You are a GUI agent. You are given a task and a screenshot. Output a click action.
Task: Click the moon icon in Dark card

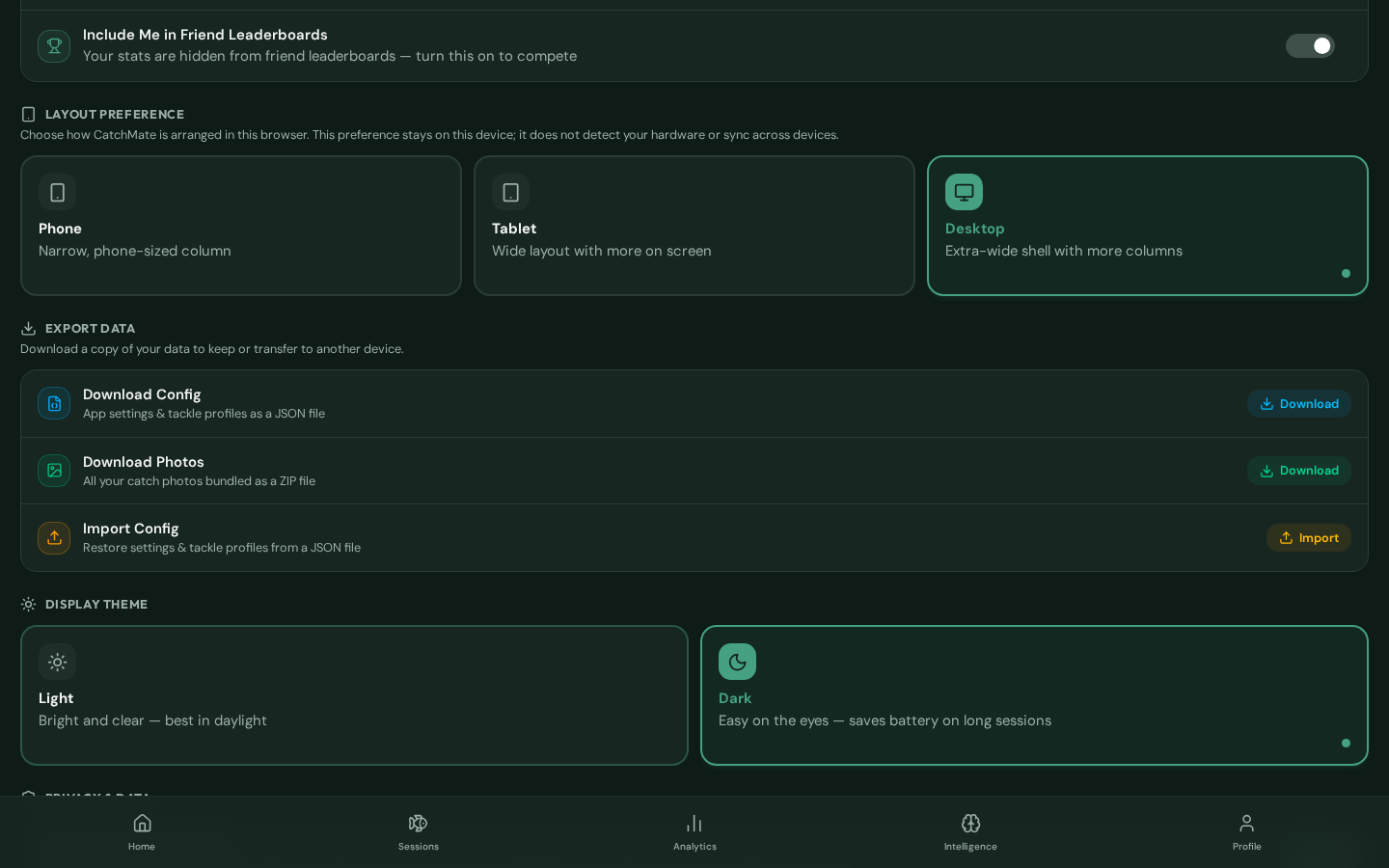737,662
